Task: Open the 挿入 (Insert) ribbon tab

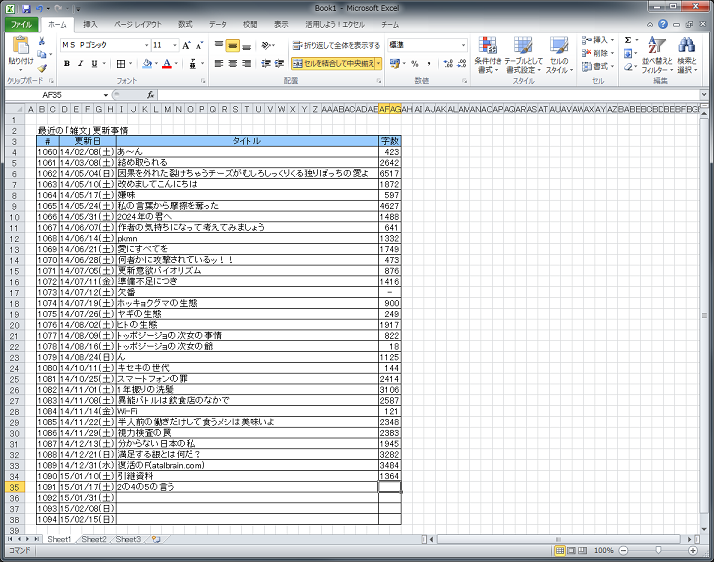Action: 91,23
